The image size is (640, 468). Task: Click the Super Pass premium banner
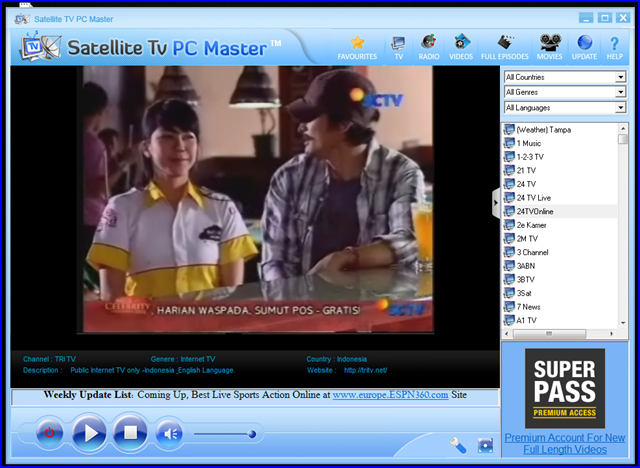pyautogui.click(x=565, y=388)
